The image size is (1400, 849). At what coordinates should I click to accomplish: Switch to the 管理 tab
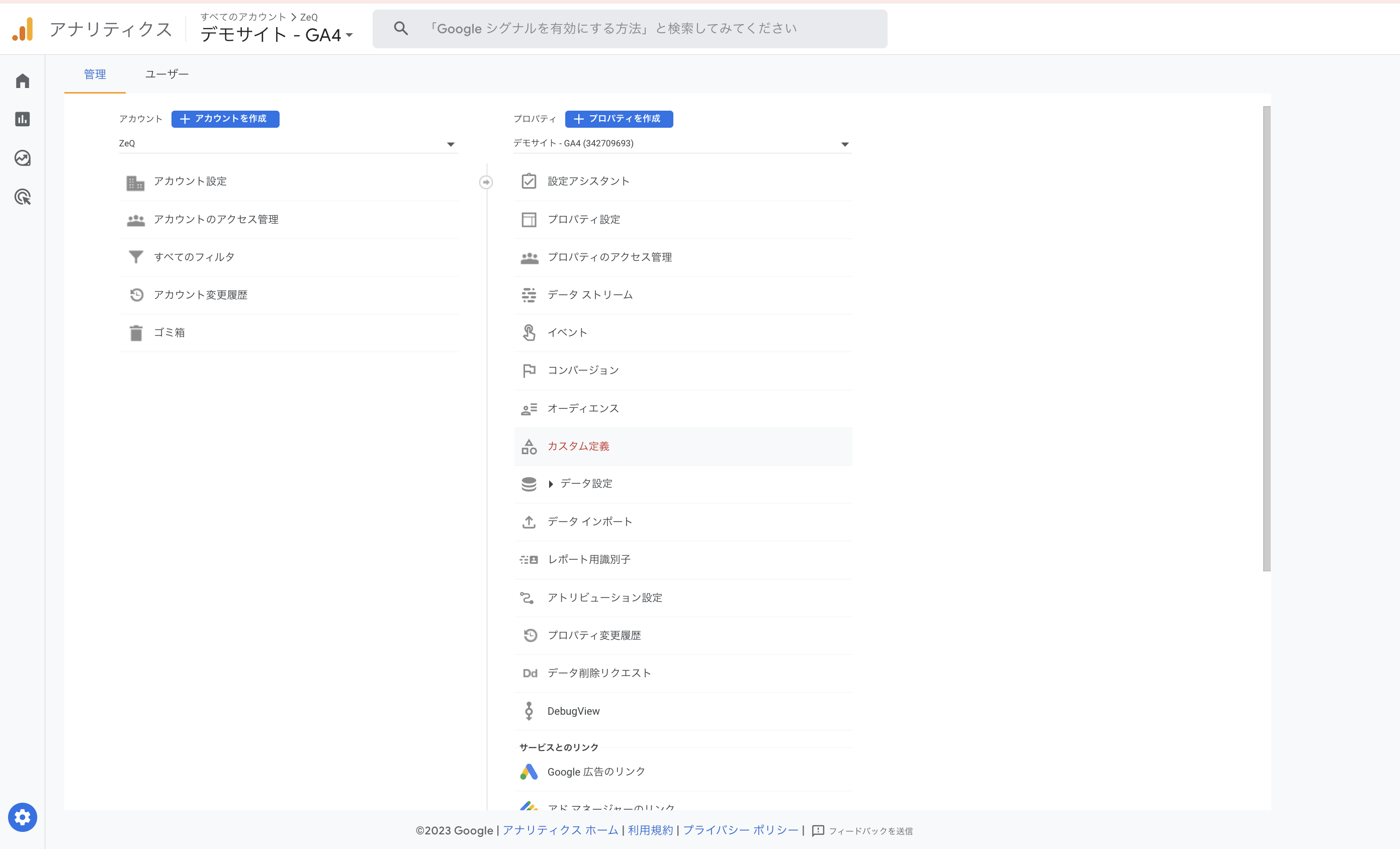tap(95, 74)
